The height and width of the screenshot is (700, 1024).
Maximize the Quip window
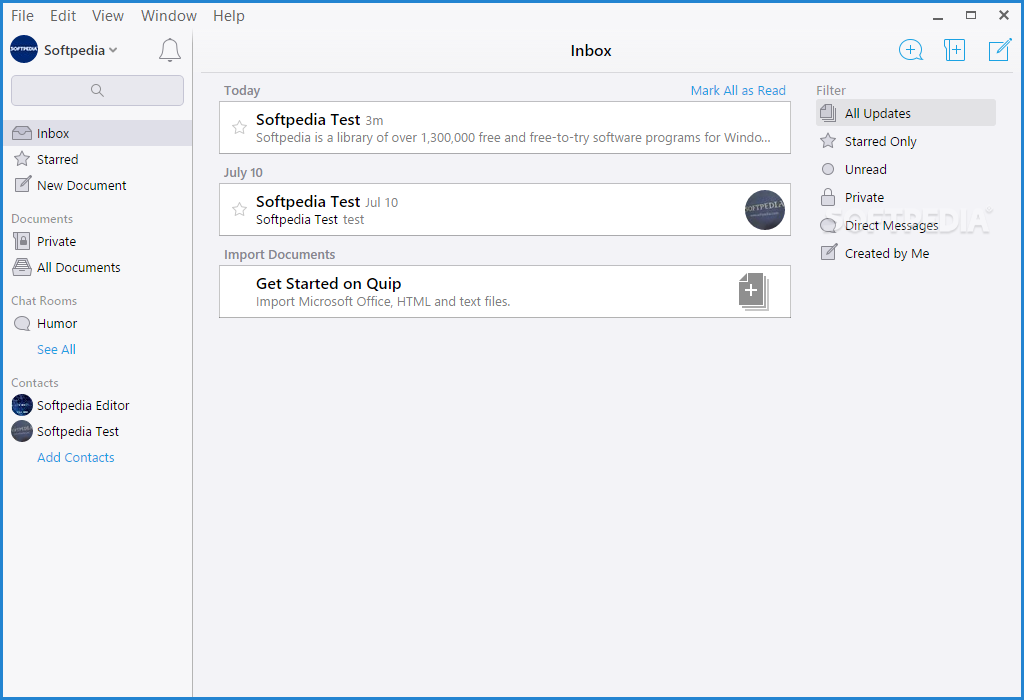tap(971, 15)
